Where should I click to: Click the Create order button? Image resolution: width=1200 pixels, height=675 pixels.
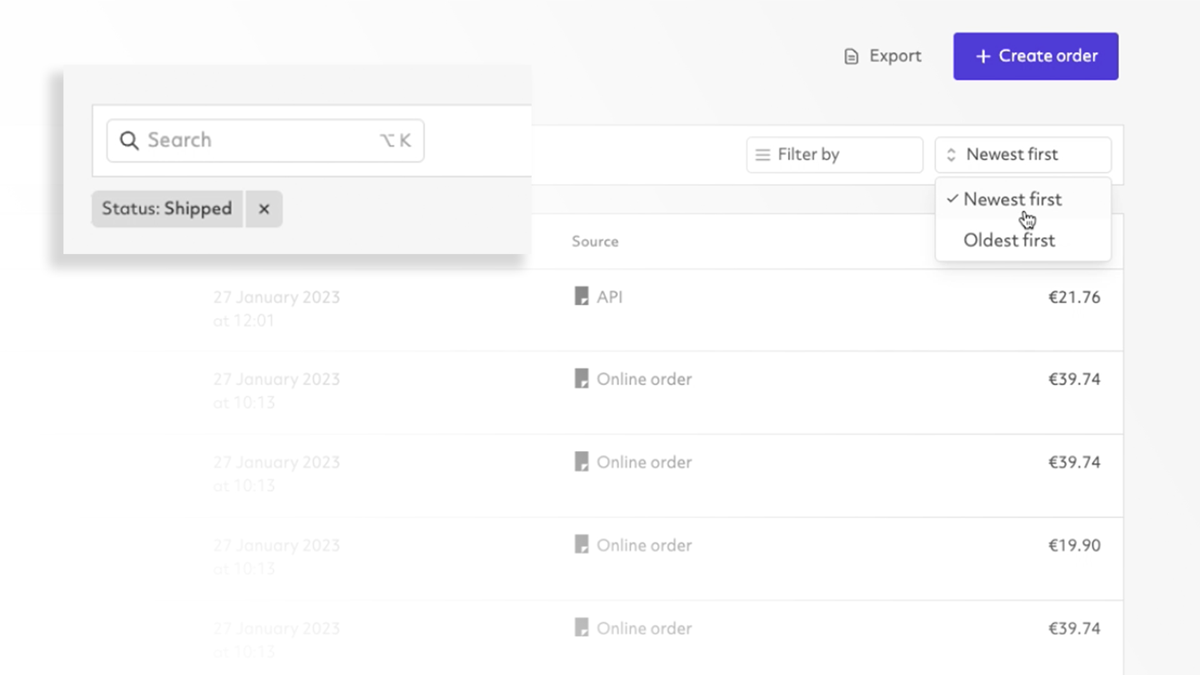pyautogui.click(x=1035, y=56)
